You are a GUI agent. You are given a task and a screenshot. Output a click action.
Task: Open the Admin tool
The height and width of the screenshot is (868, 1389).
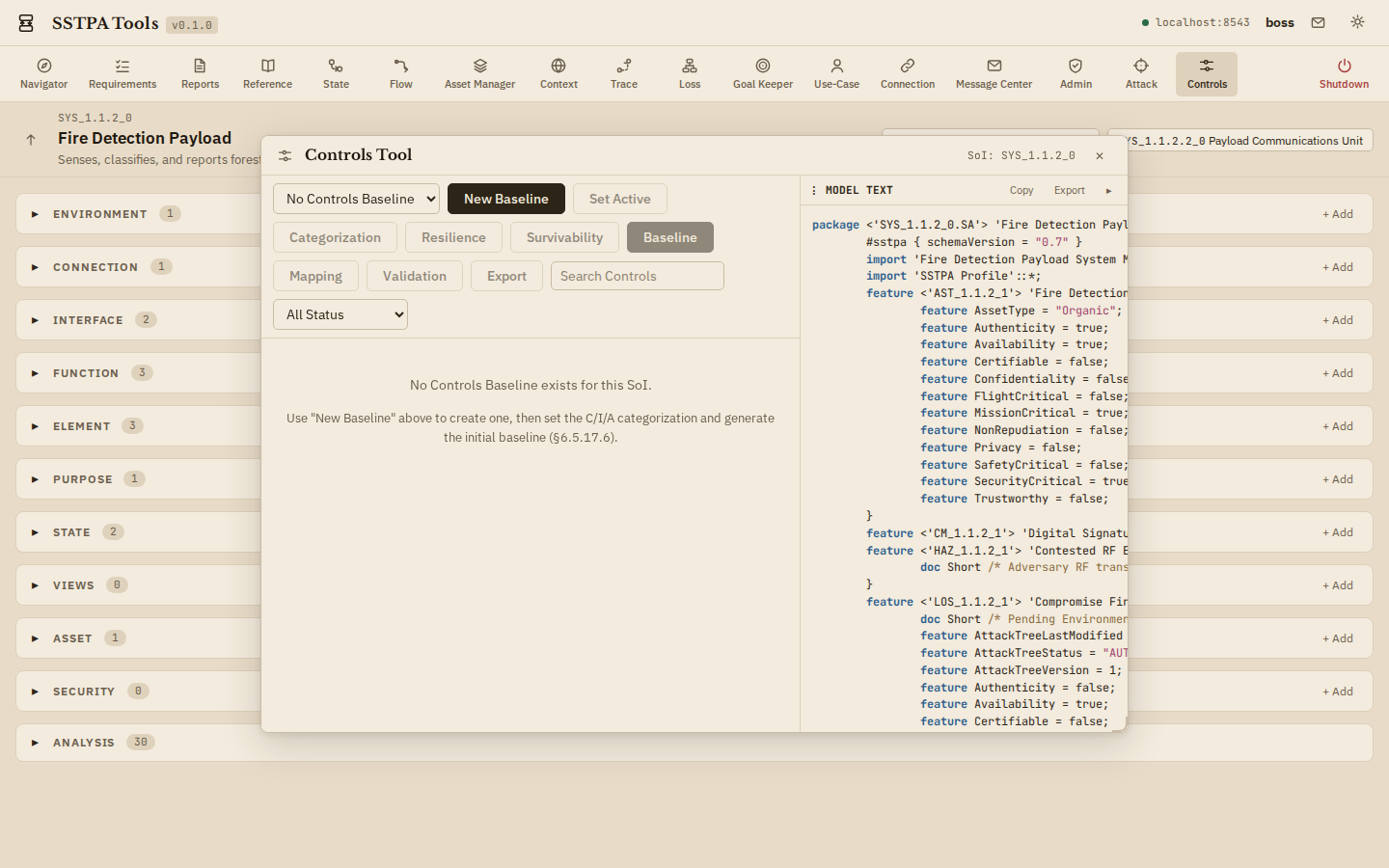tap(1076, 74)
